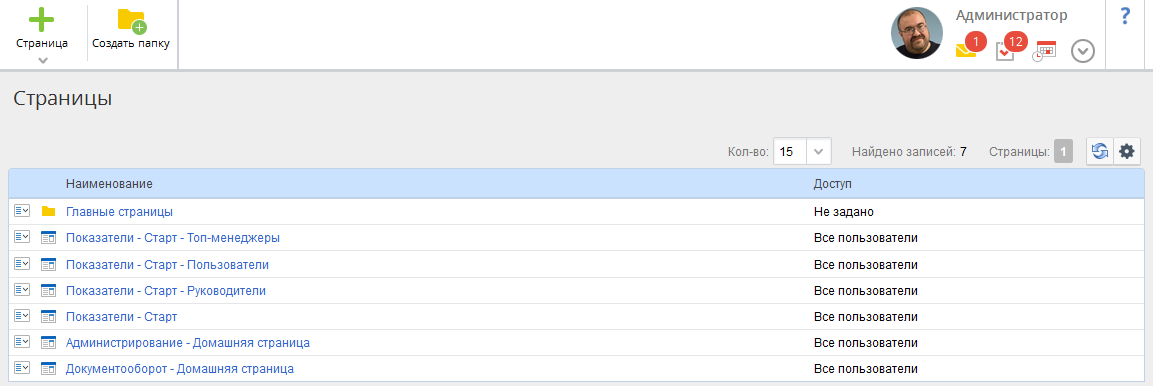The height and width of the screenshot is (386, 1153).
Task: Click the green plus Страница icon
Action: tap(42, 20)
